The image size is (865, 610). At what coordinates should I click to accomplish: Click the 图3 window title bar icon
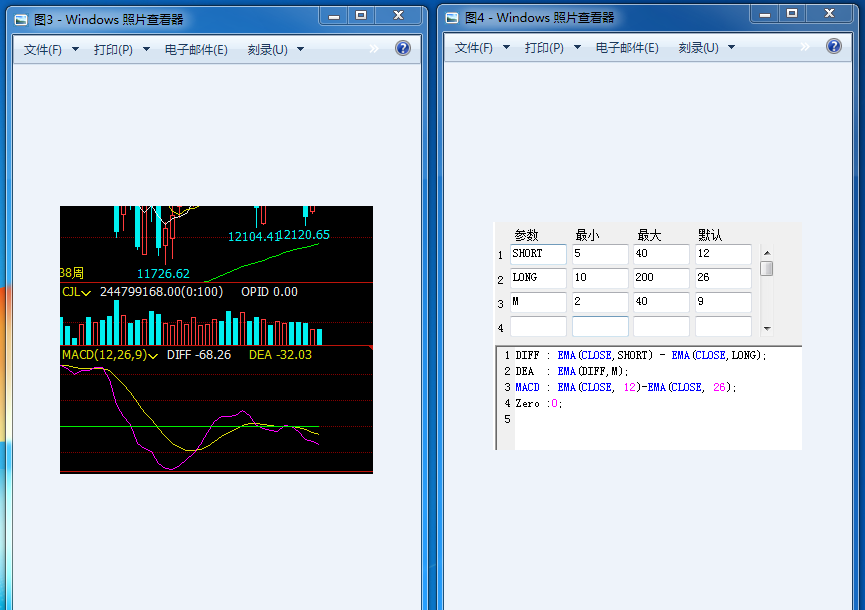pos(21,19)
